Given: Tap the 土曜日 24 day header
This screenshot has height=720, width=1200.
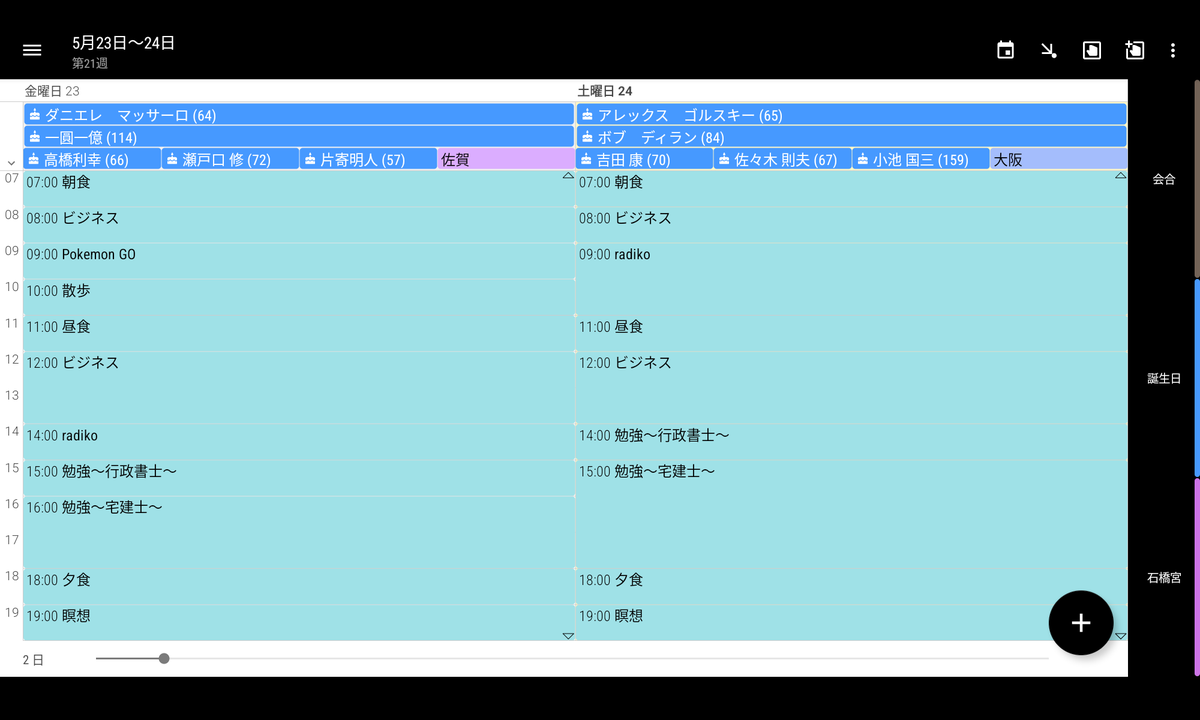Looking at the screenshot, I should pyautogui.click(x=605, y=91).
